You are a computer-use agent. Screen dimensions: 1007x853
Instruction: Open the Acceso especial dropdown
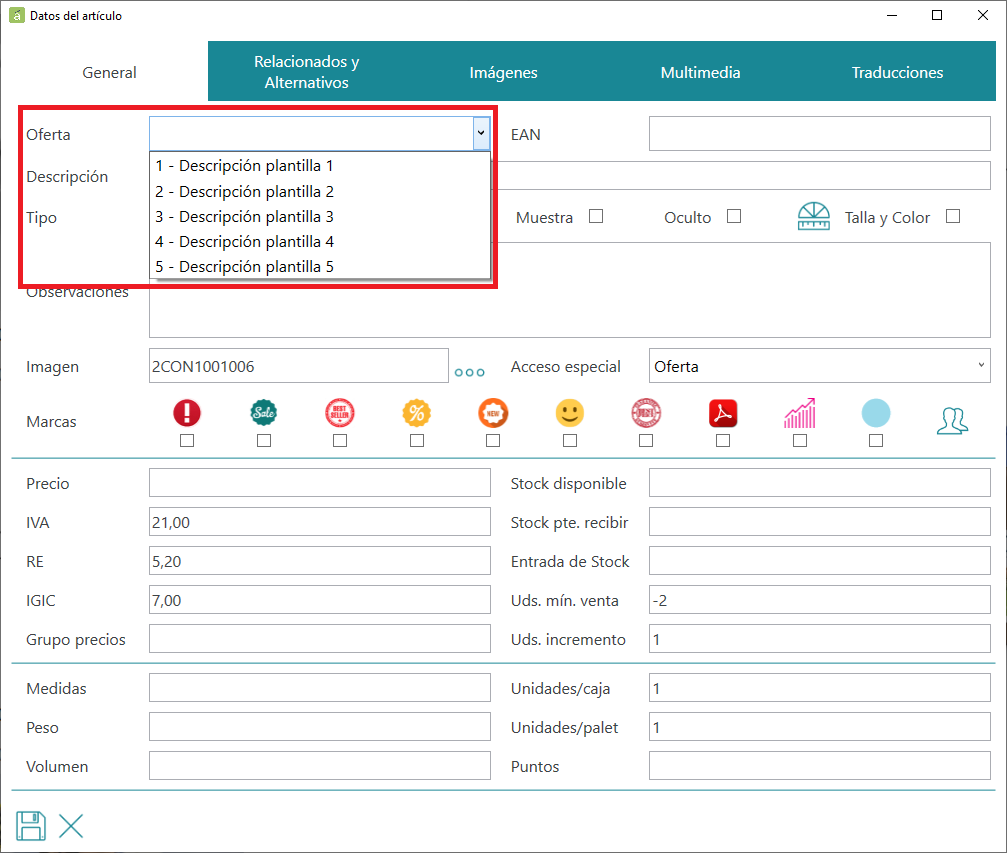[x=819, y=365]
